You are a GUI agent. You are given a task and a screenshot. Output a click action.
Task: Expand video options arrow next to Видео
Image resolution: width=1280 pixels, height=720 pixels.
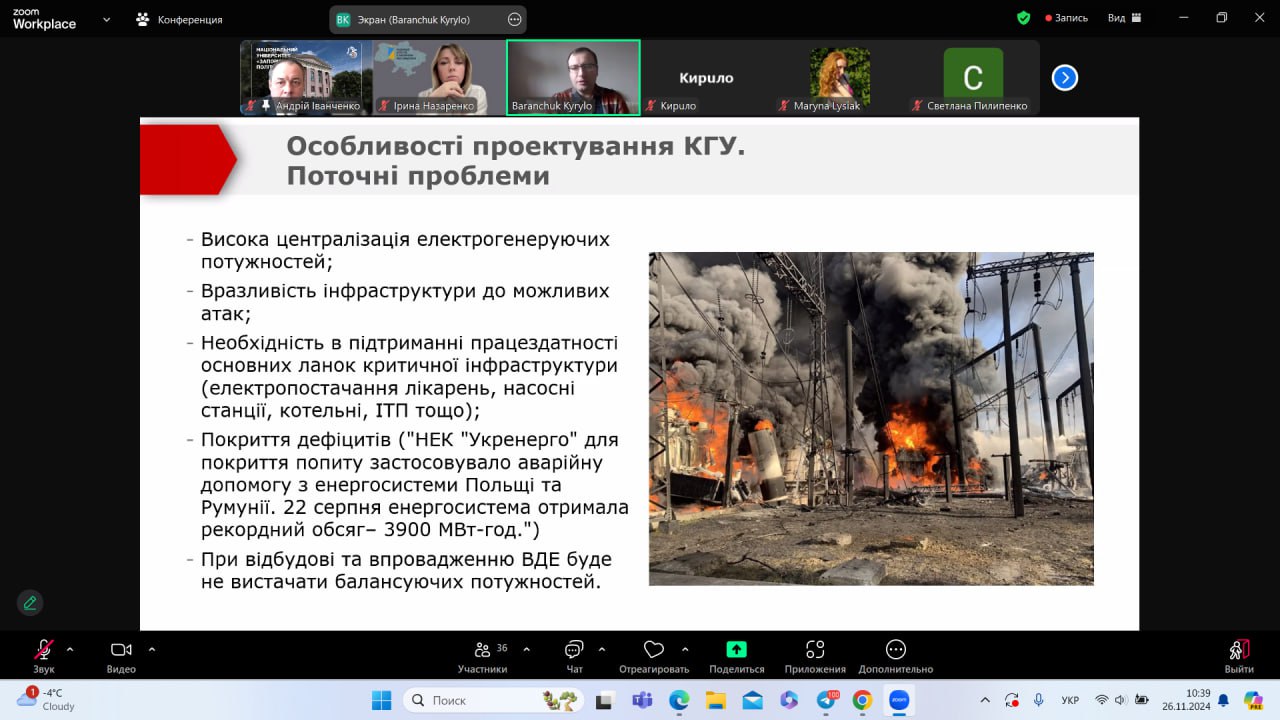tap(152, 649)
